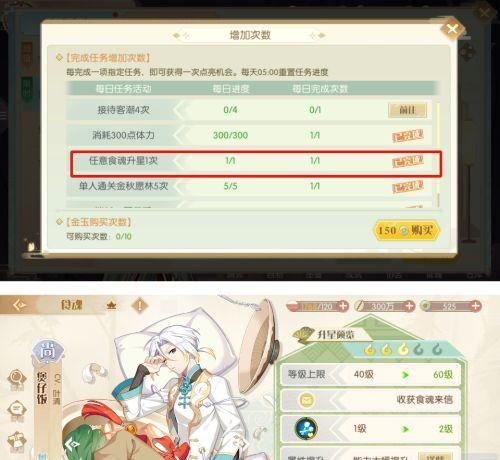Select the 单人通关金秋愿林5次 task row
Image resolution: width=500 pixels, height=460 pixels.
248,186
